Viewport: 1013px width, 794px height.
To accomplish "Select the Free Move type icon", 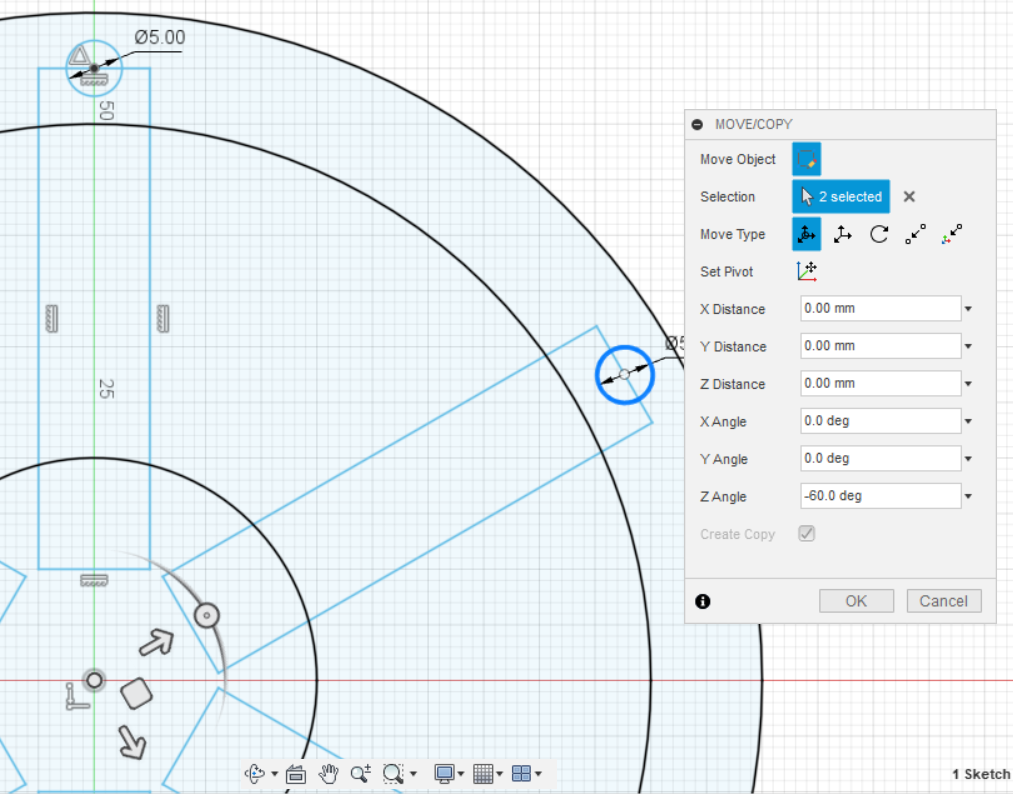I will (x=806, y=234).
